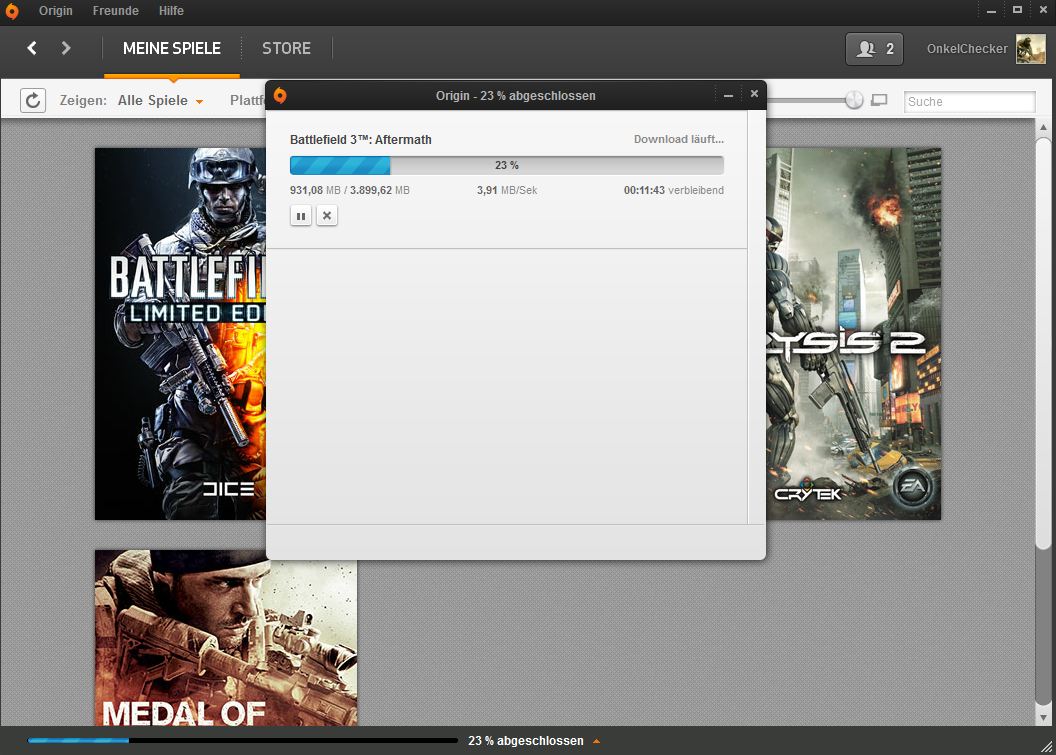Open the Medal of Honor game cover
Screen dimensions: 1056x755
tap(226, 638)
